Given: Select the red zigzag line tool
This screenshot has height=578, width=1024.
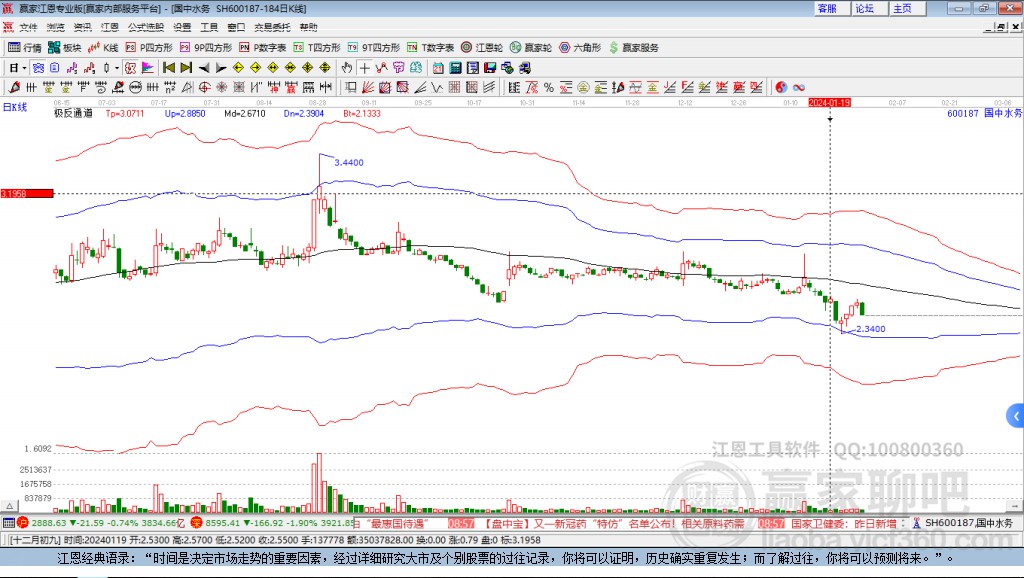Looking at the screenshot, I should (x=381, y=68).
